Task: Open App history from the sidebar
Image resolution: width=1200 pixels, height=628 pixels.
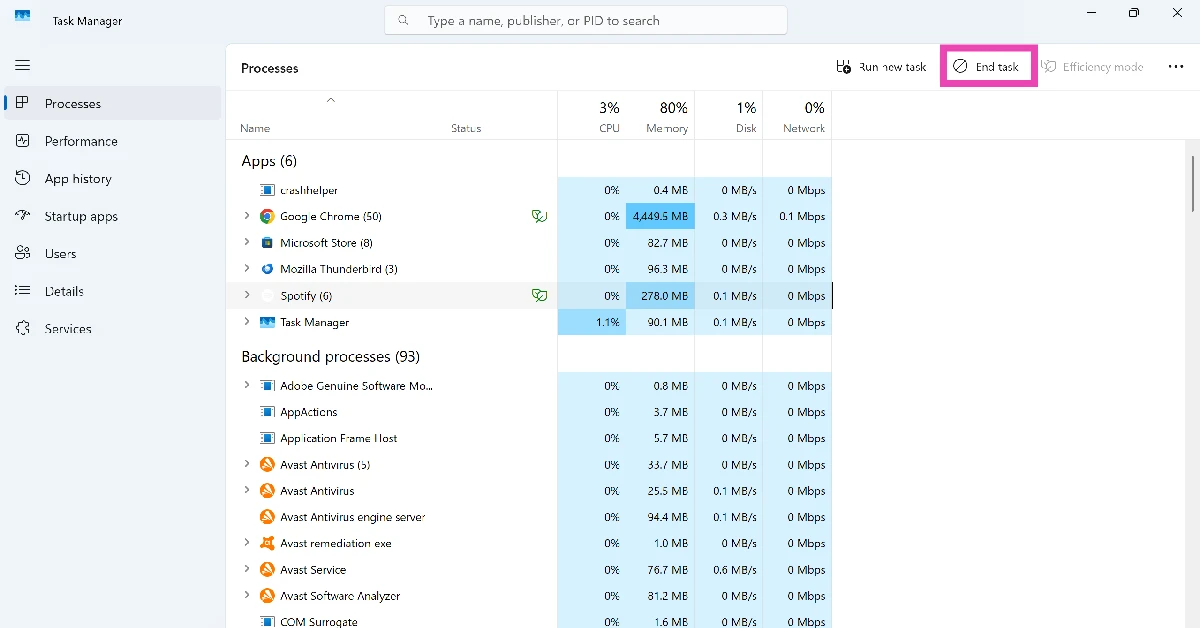Action: [x=78, y=179]
